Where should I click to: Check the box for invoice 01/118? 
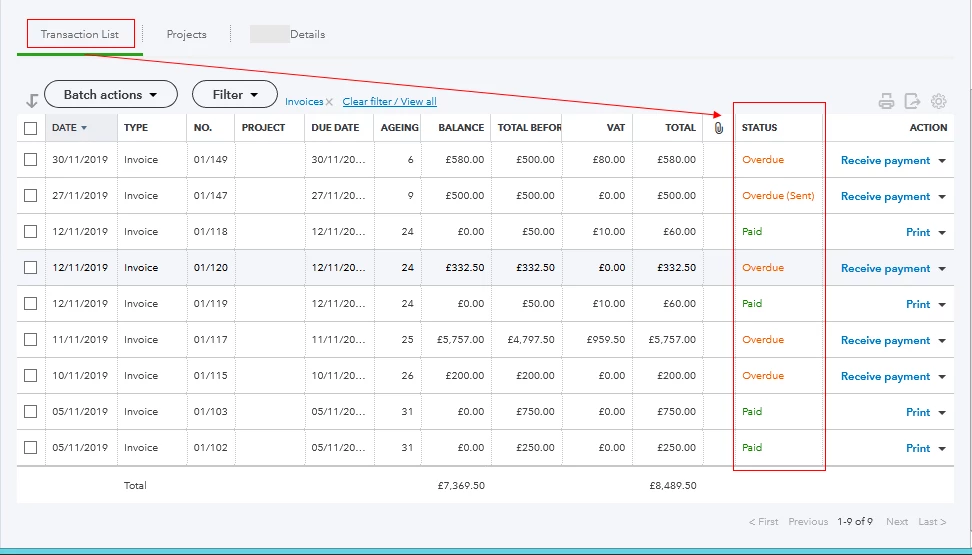click(x=30, y=231)
